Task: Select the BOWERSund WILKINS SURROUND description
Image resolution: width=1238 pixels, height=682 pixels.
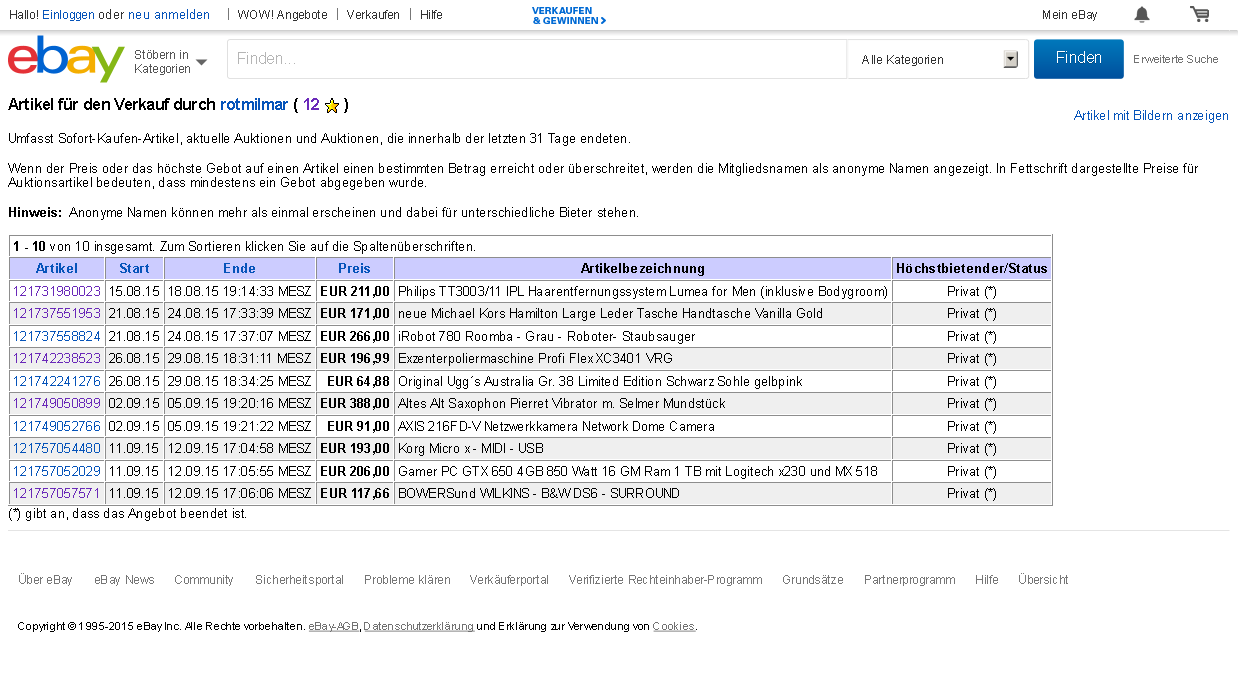Action: 539,494
